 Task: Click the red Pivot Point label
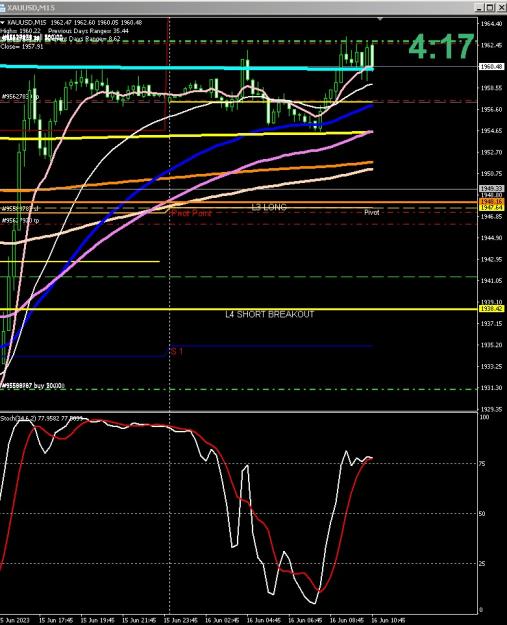pos(191,213)
